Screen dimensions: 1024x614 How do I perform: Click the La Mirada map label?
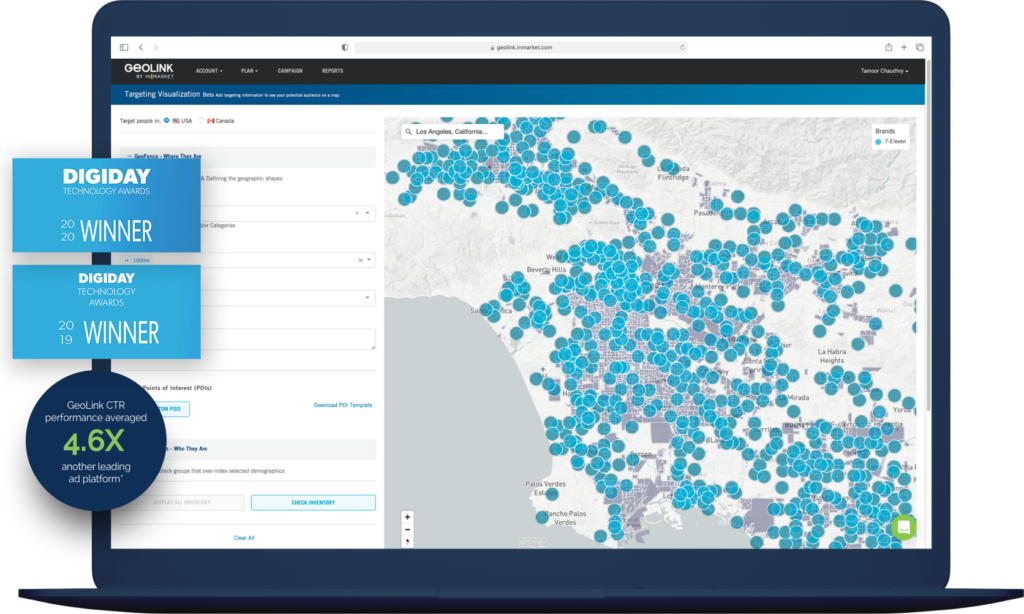[795, 397]
